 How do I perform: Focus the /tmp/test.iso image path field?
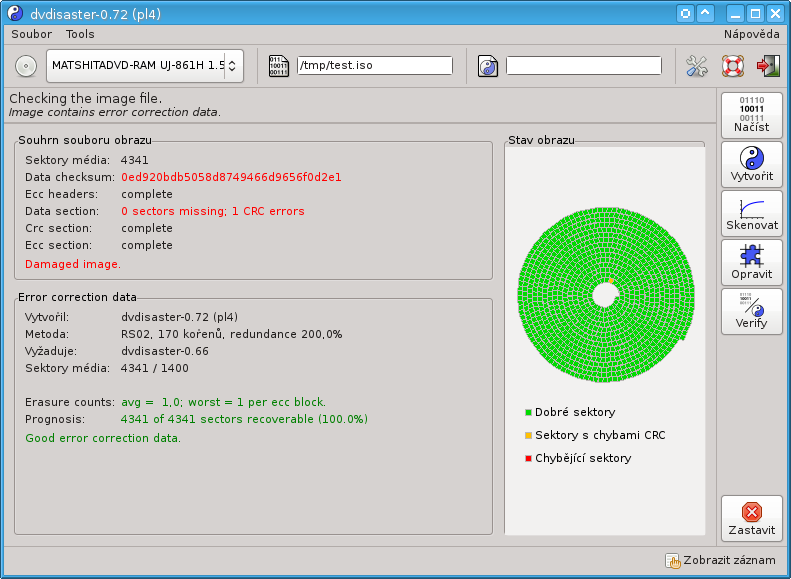click(375, 66)
